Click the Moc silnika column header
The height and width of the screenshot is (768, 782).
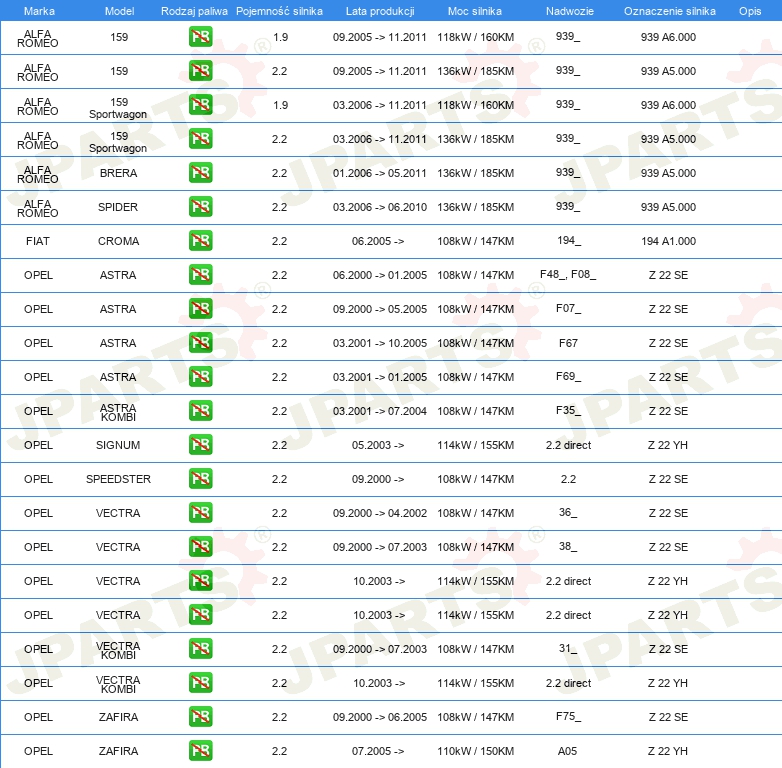(475, 11)
